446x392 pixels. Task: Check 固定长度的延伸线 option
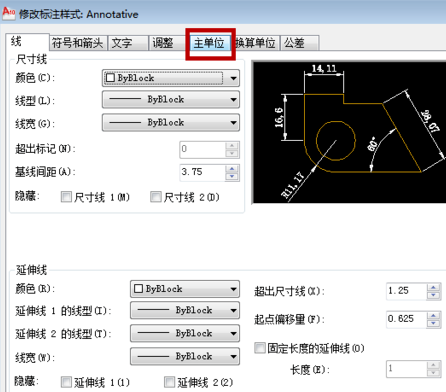click(x=260, y=348)
